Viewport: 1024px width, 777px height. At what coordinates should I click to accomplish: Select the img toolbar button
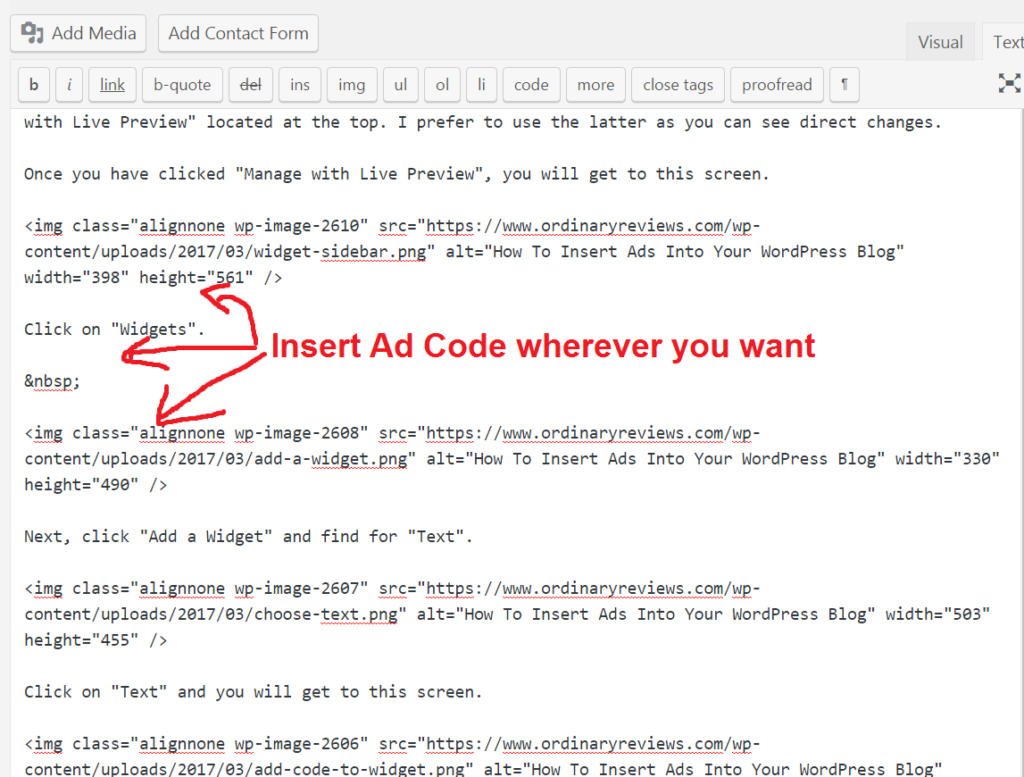[x=352, y=85]
